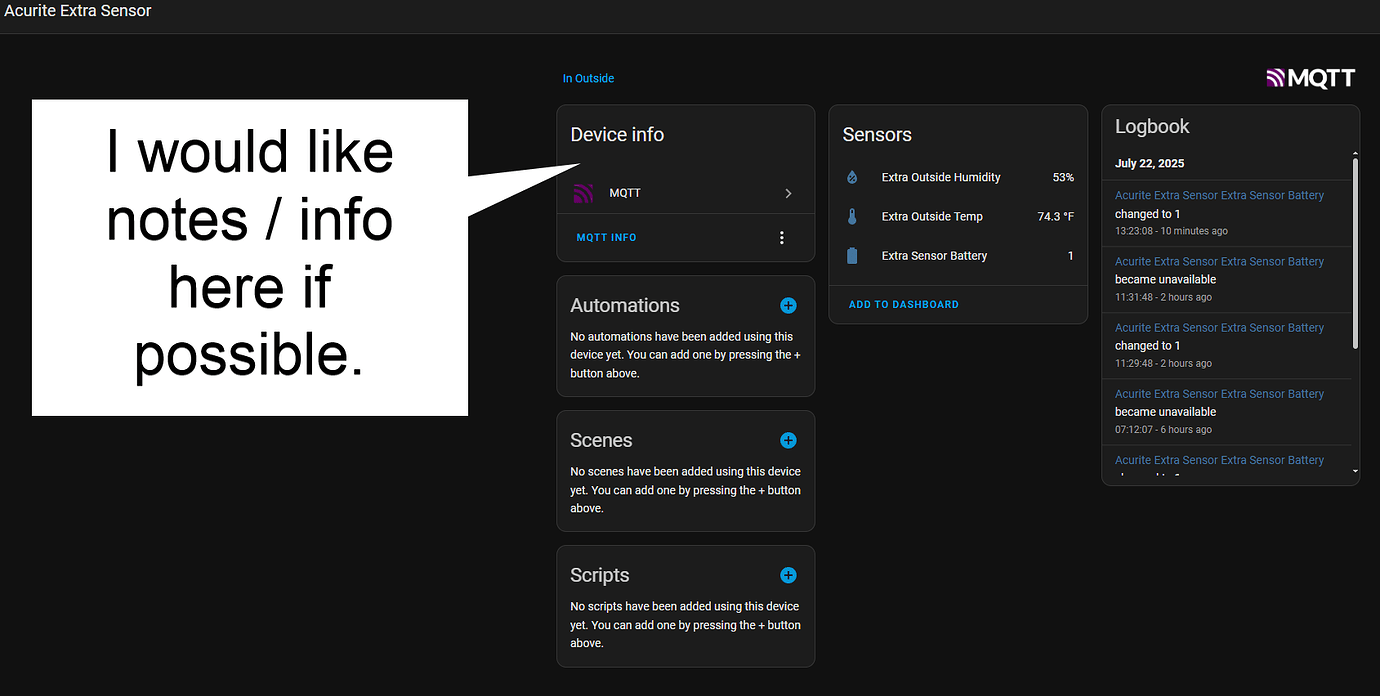Screen dimensions: 1380x696
Task: Click the plus icon to add an automation
Action: coord(788,305)
